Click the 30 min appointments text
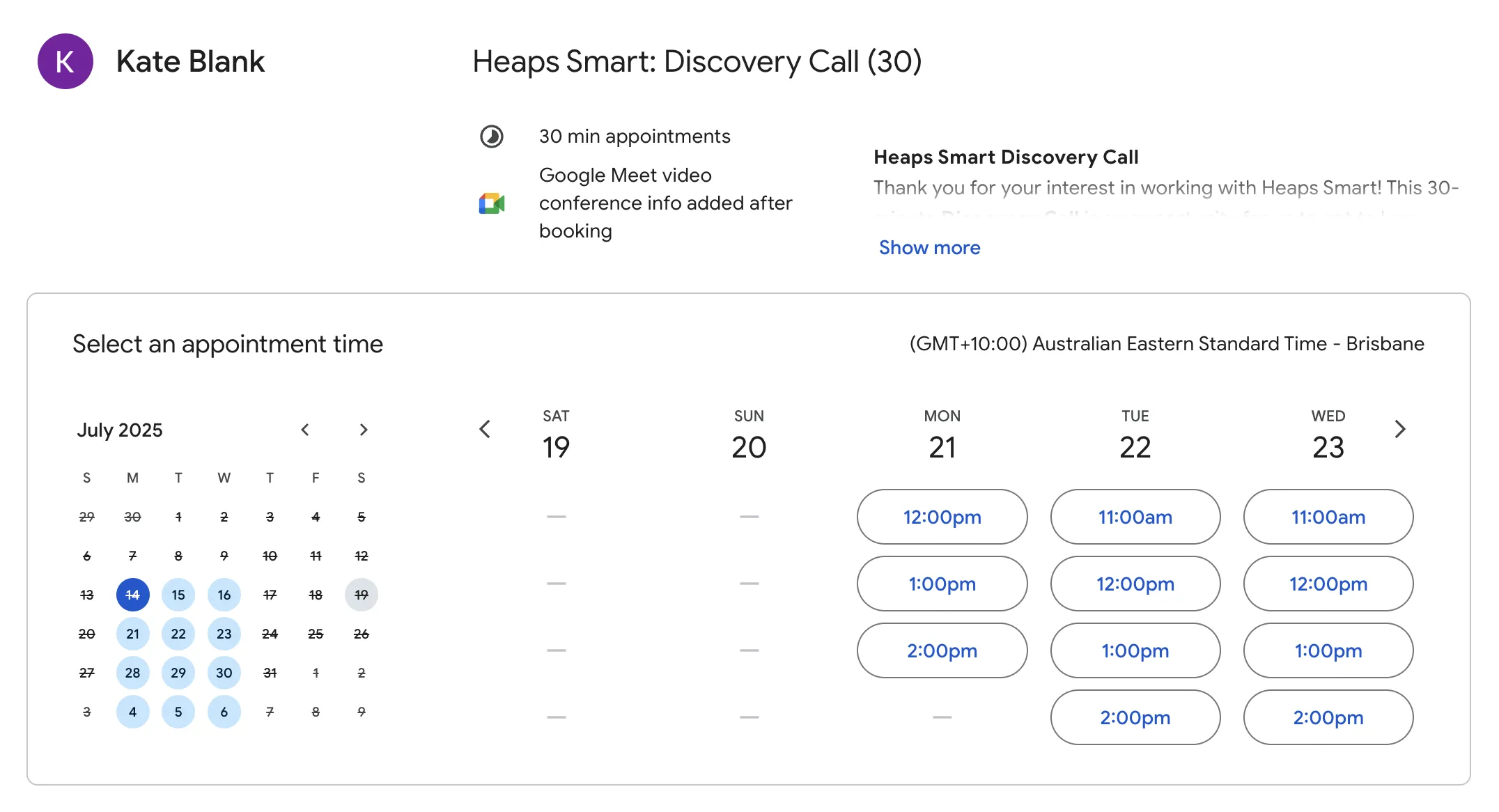1499x812 pixels. click(635, 136)
